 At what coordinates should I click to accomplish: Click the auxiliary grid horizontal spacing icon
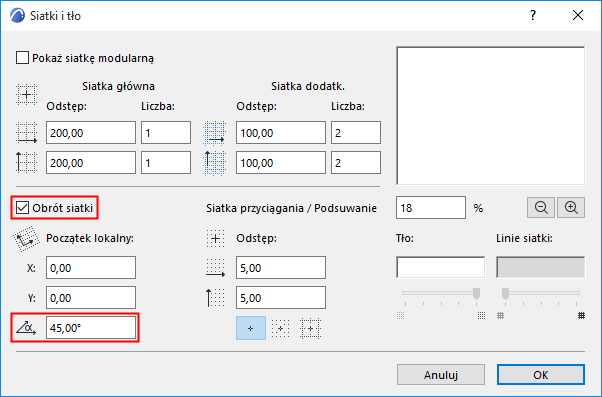(x=215, y=133)
